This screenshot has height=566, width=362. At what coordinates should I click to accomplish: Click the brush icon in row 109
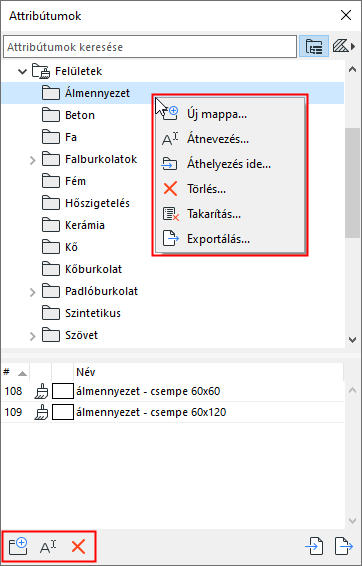point(41,412)
